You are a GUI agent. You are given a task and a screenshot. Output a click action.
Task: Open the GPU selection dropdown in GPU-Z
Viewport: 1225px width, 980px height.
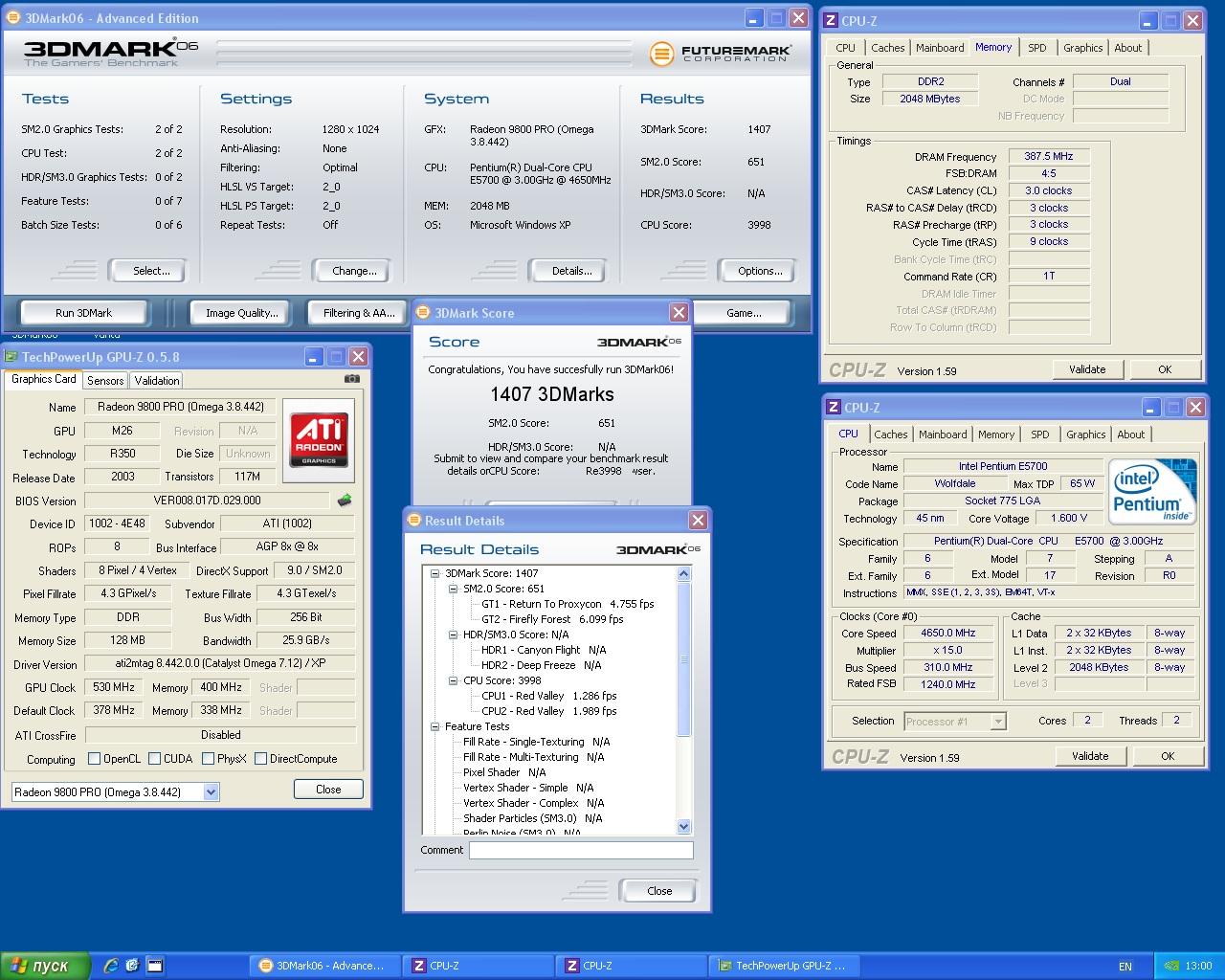211,792
